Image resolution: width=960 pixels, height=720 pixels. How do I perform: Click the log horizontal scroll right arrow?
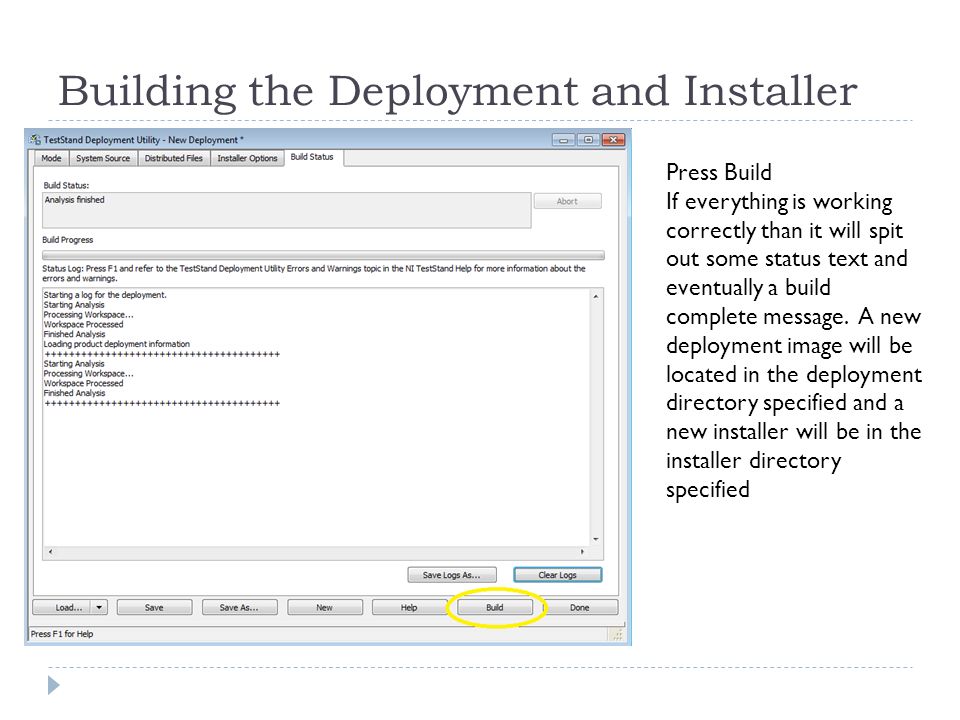(582, 552)
